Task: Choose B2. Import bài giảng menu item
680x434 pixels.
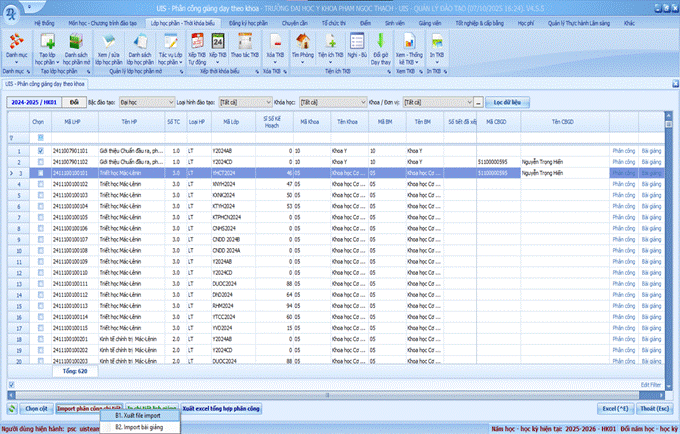Action: (x=140, y=427)
